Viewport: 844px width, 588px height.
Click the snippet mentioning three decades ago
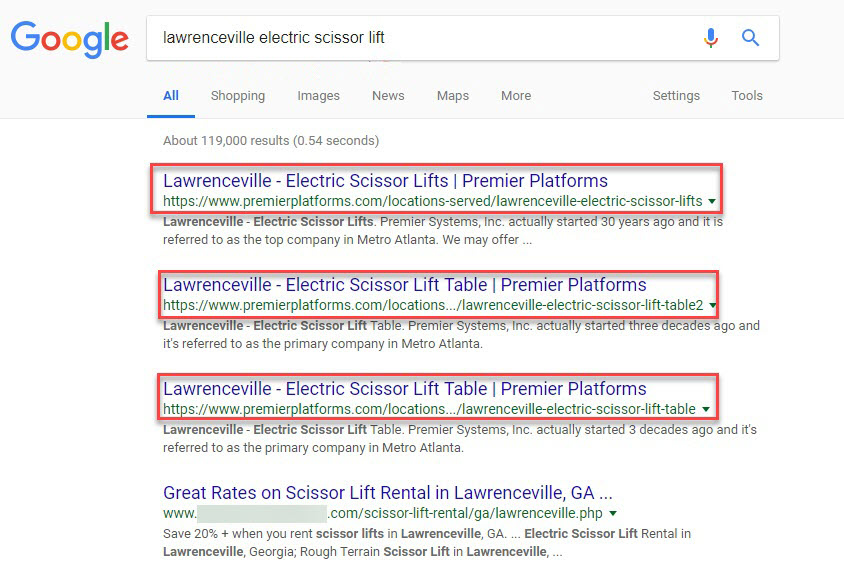461,334
